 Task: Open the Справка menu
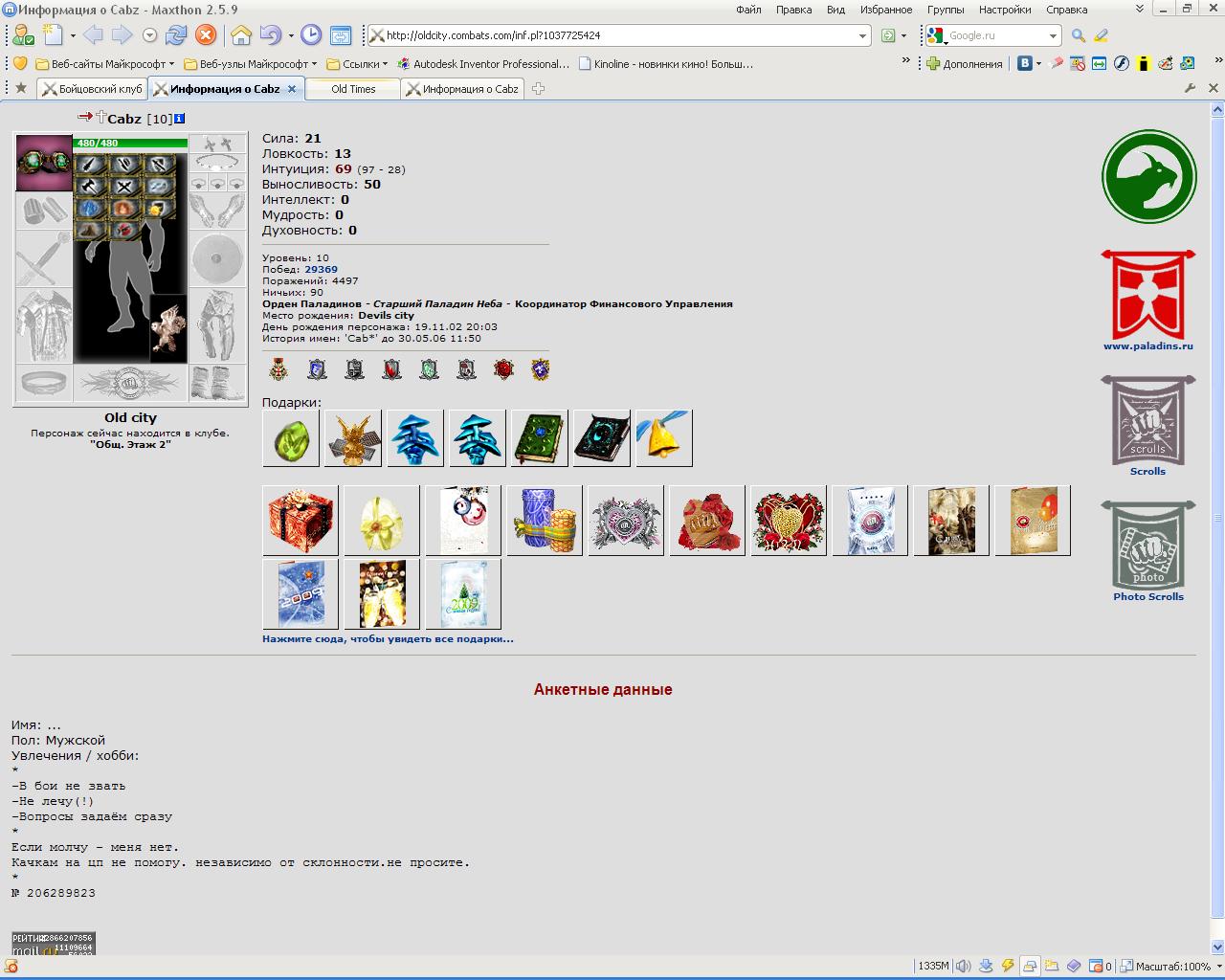coord(1067,10)
